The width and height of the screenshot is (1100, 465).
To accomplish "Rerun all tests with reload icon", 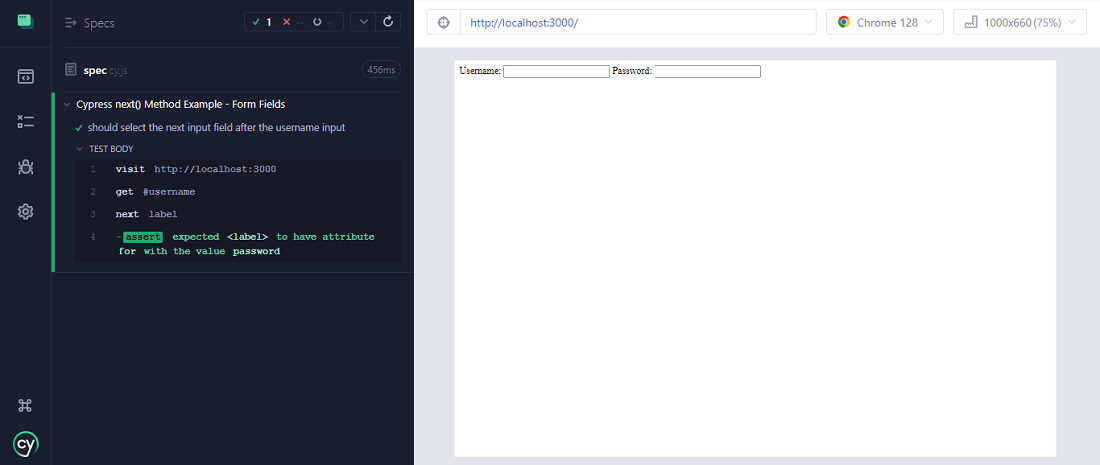I will 388,22.
